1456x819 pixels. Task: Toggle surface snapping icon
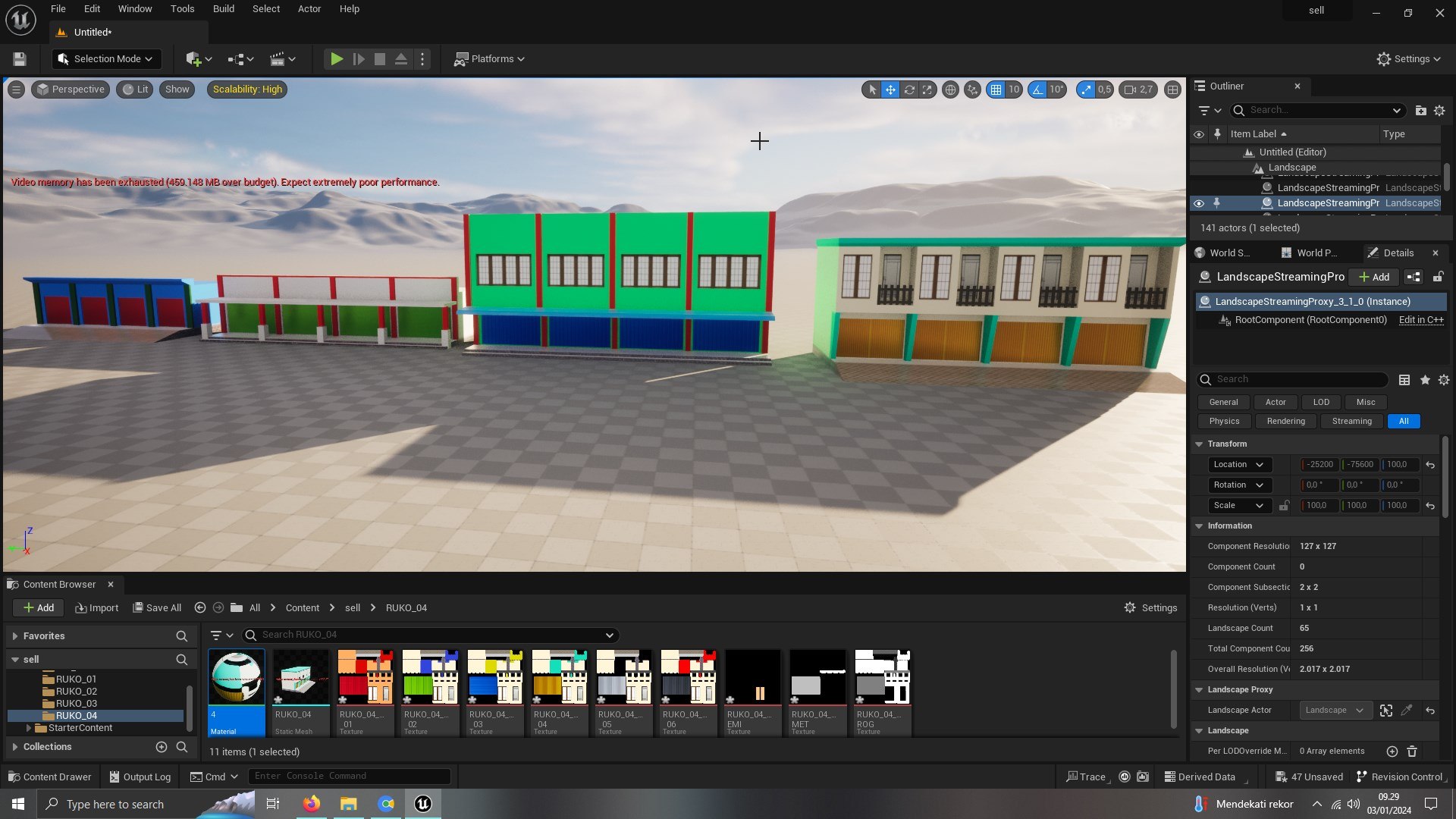[972, 89]
